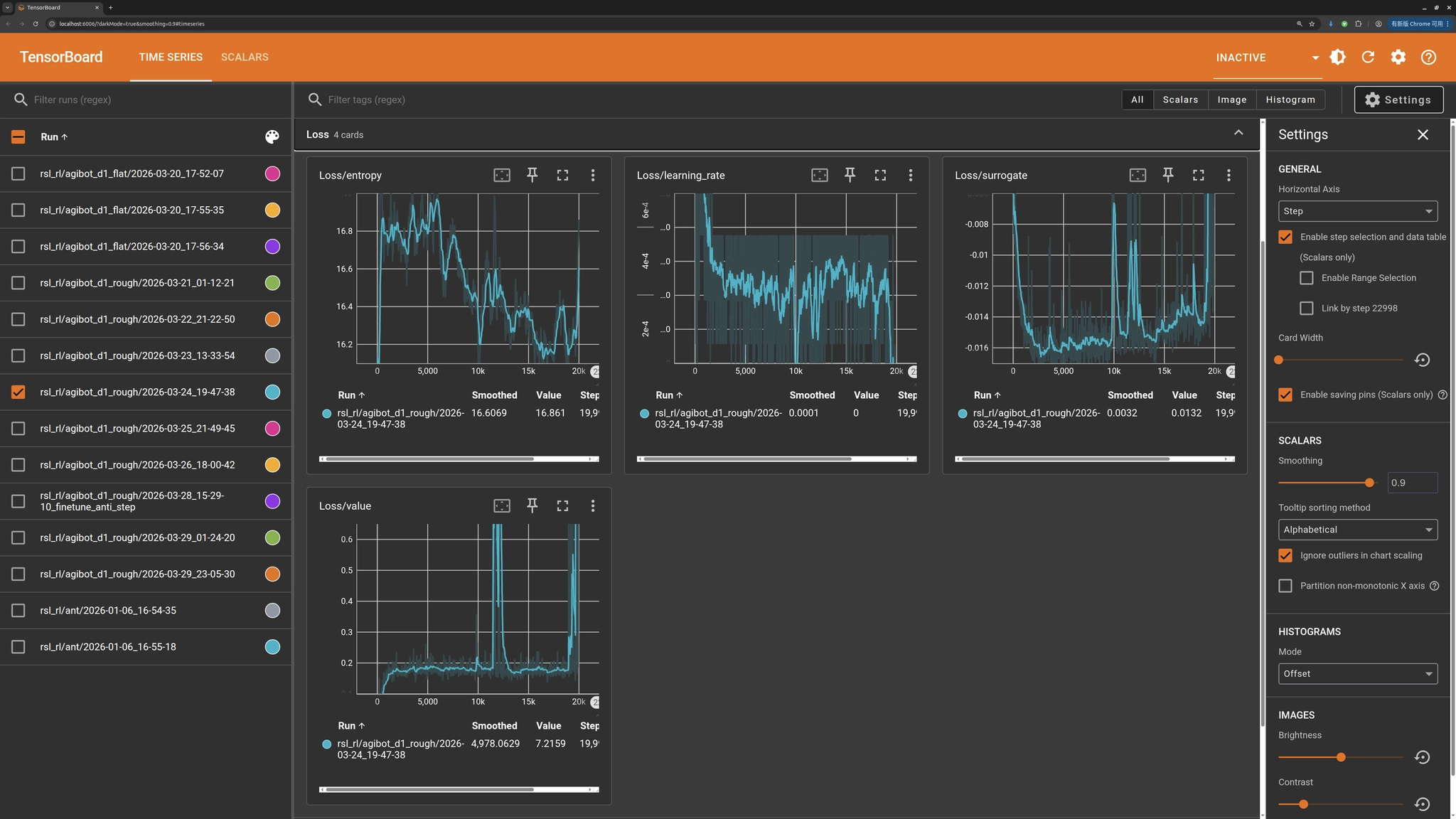Check run rsl_rl/ant/2026-01-06_16-54-35
Viewport: 1456px width, 819px height.
pyautogui.click(x=18, y=610)
